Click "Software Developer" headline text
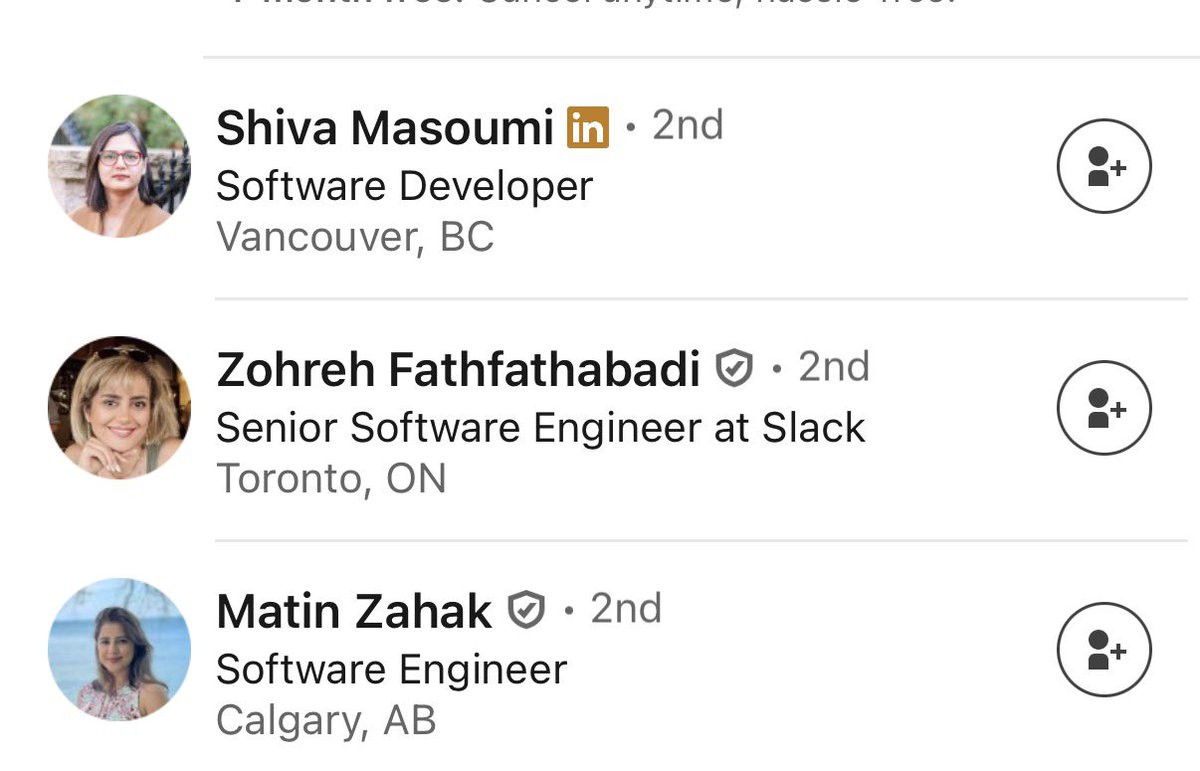 click(x=404, y=186)
